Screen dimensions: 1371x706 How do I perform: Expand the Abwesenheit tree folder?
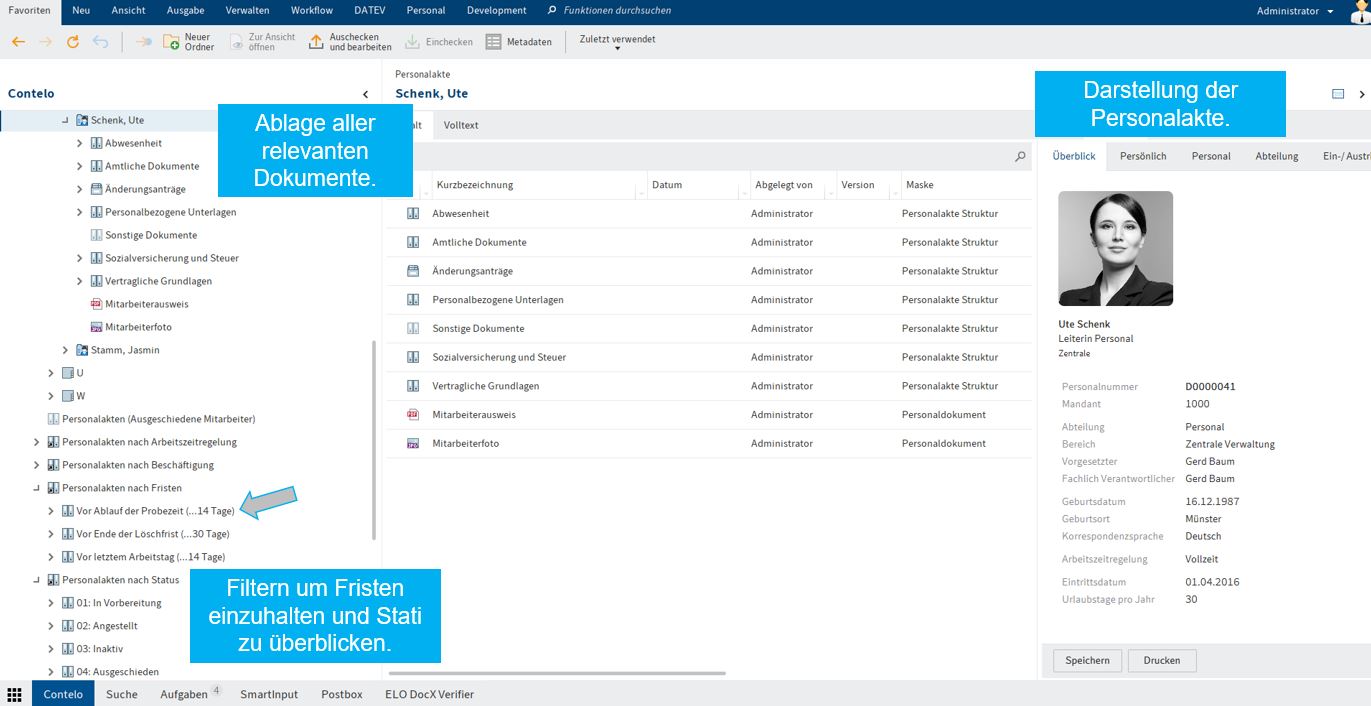[80, 143]
